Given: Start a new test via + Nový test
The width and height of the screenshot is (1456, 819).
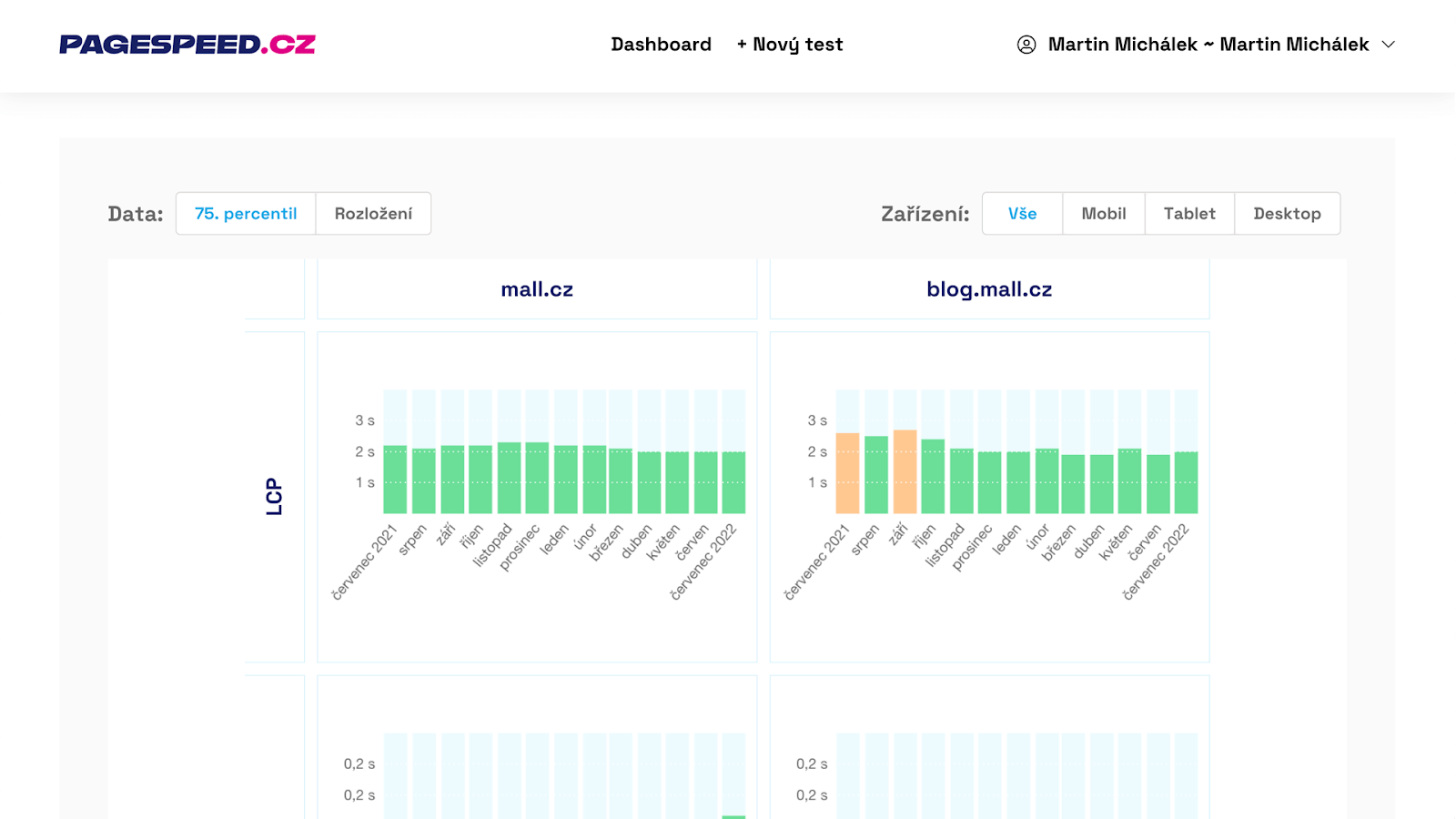Looking at the screenshot, I should pos(789,44).
